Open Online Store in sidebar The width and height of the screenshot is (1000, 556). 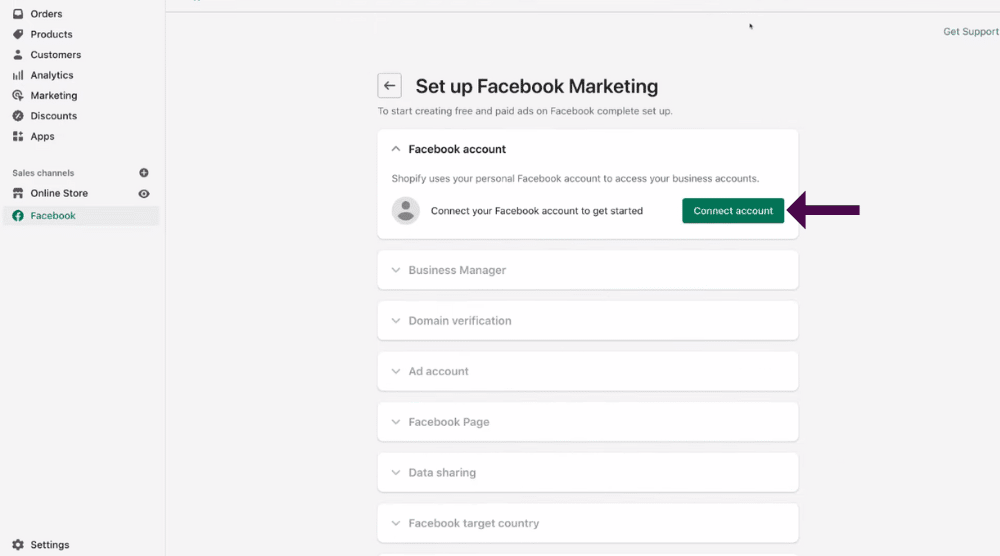pos(59,193)
